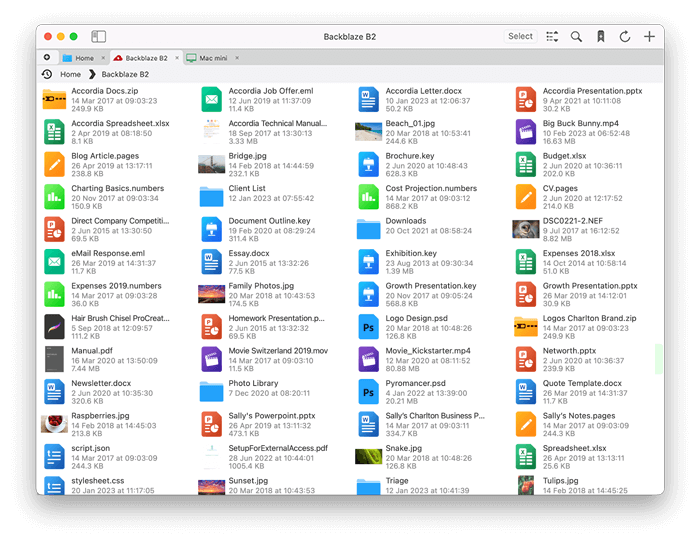Click the Select button
The image size is (700, 542).
click(x=520, y=36)
